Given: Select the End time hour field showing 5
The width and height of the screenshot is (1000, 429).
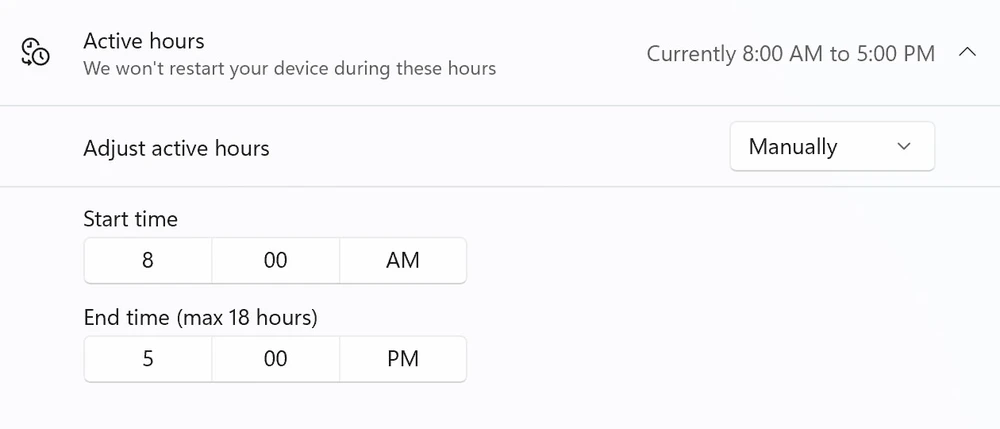Looking at the screenshot, I should 148,359.
